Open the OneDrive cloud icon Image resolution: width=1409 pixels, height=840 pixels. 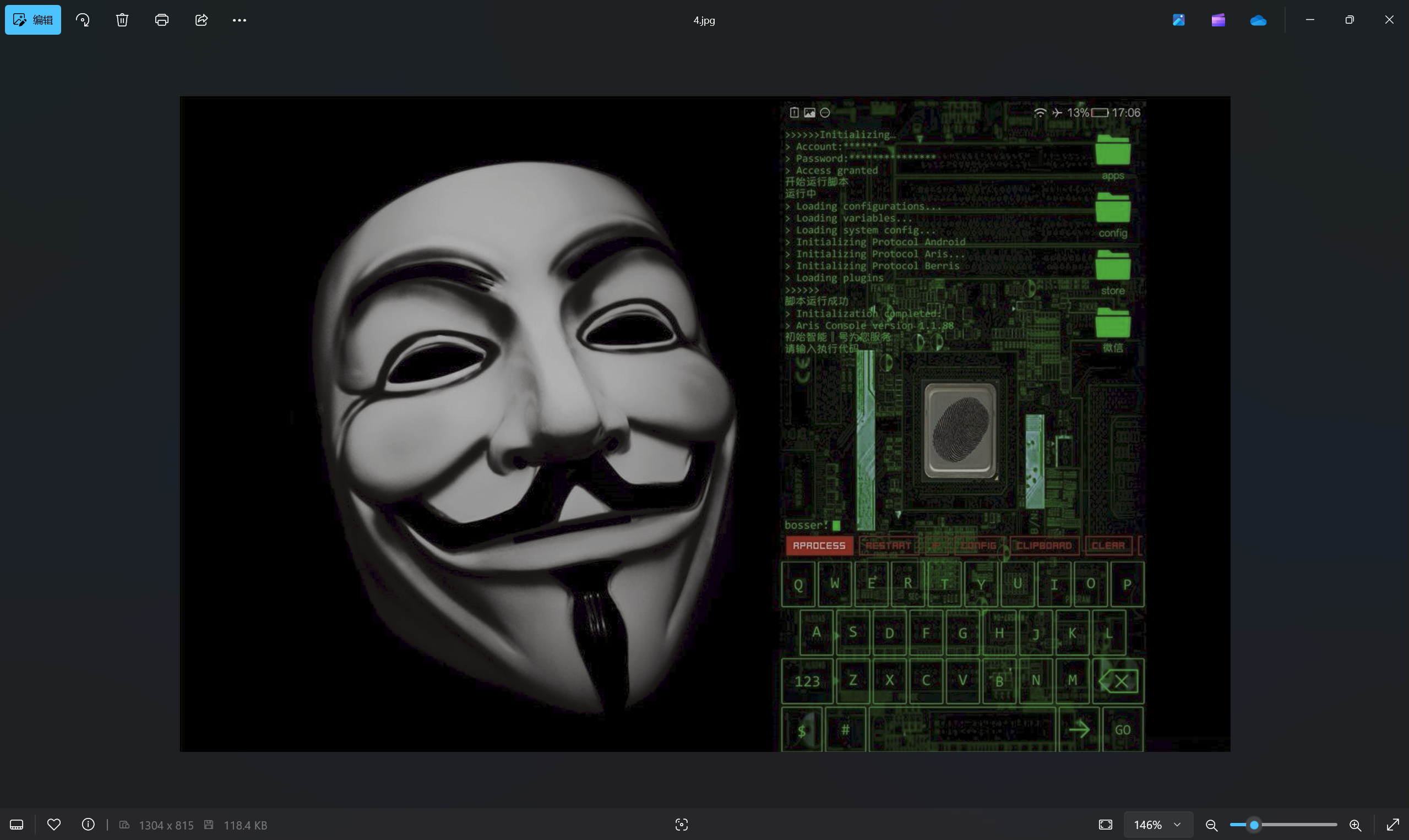click(1258, 20)
